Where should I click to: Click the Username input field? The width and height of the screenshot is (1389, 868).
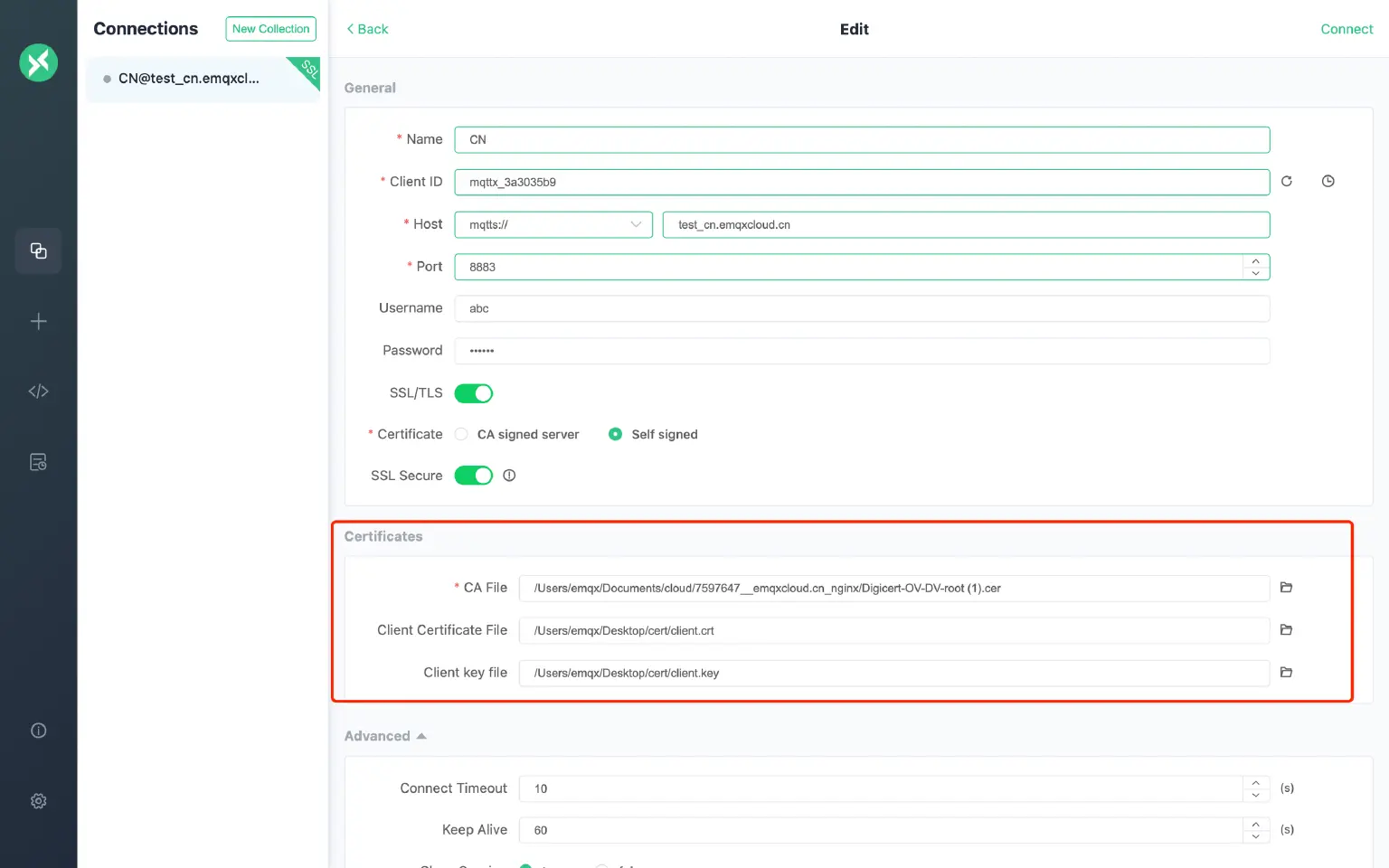861,308
